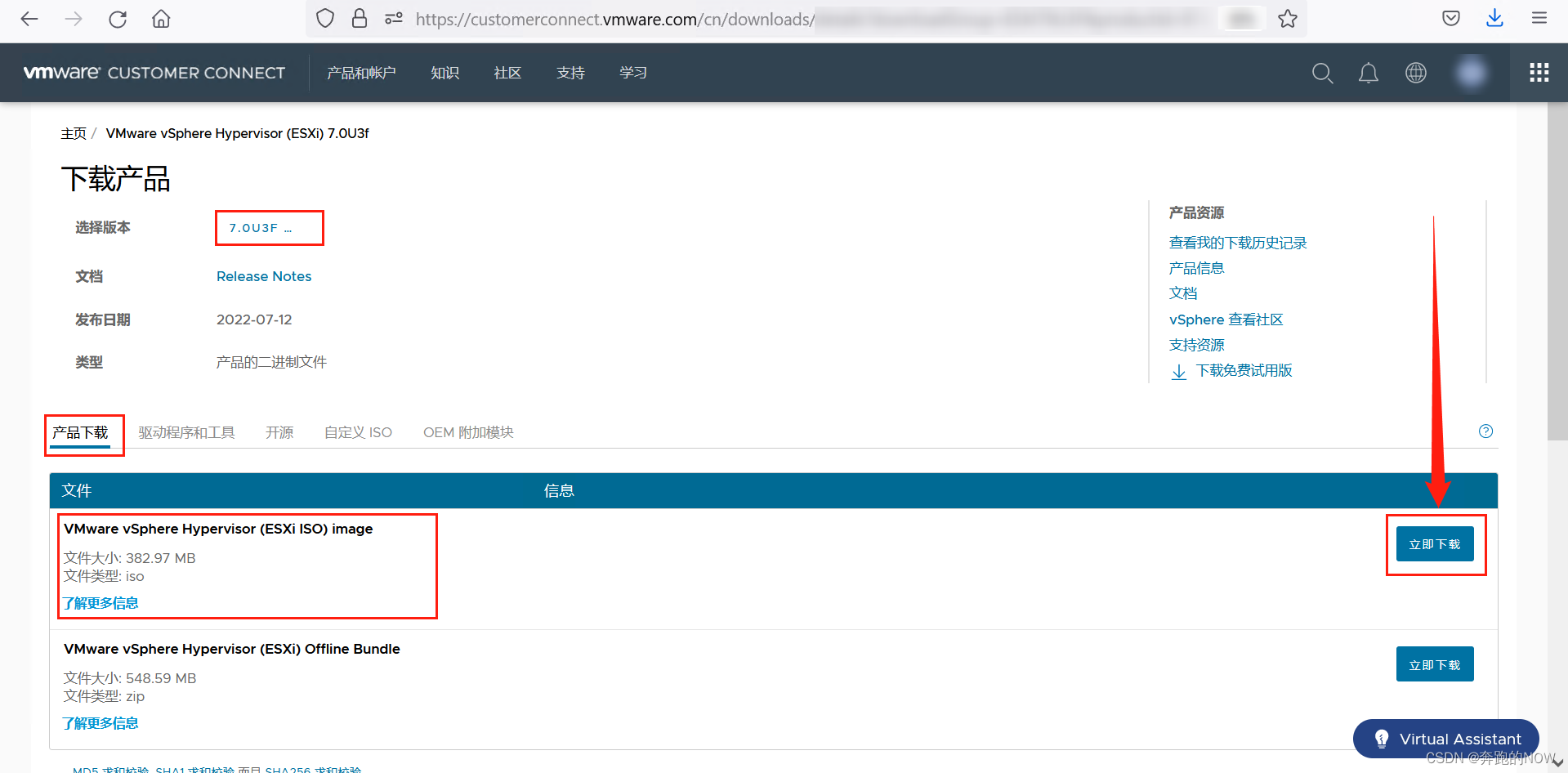1568x773 pixels.
Task: Switch to 驱动程序和工具 tab
Action: [x=186, y=432]
